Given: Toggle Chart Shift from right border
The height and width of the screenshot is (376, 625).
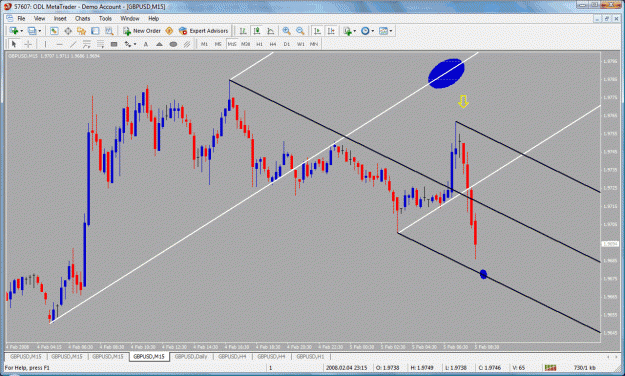Looking at the screenshot, I should 331,31.
